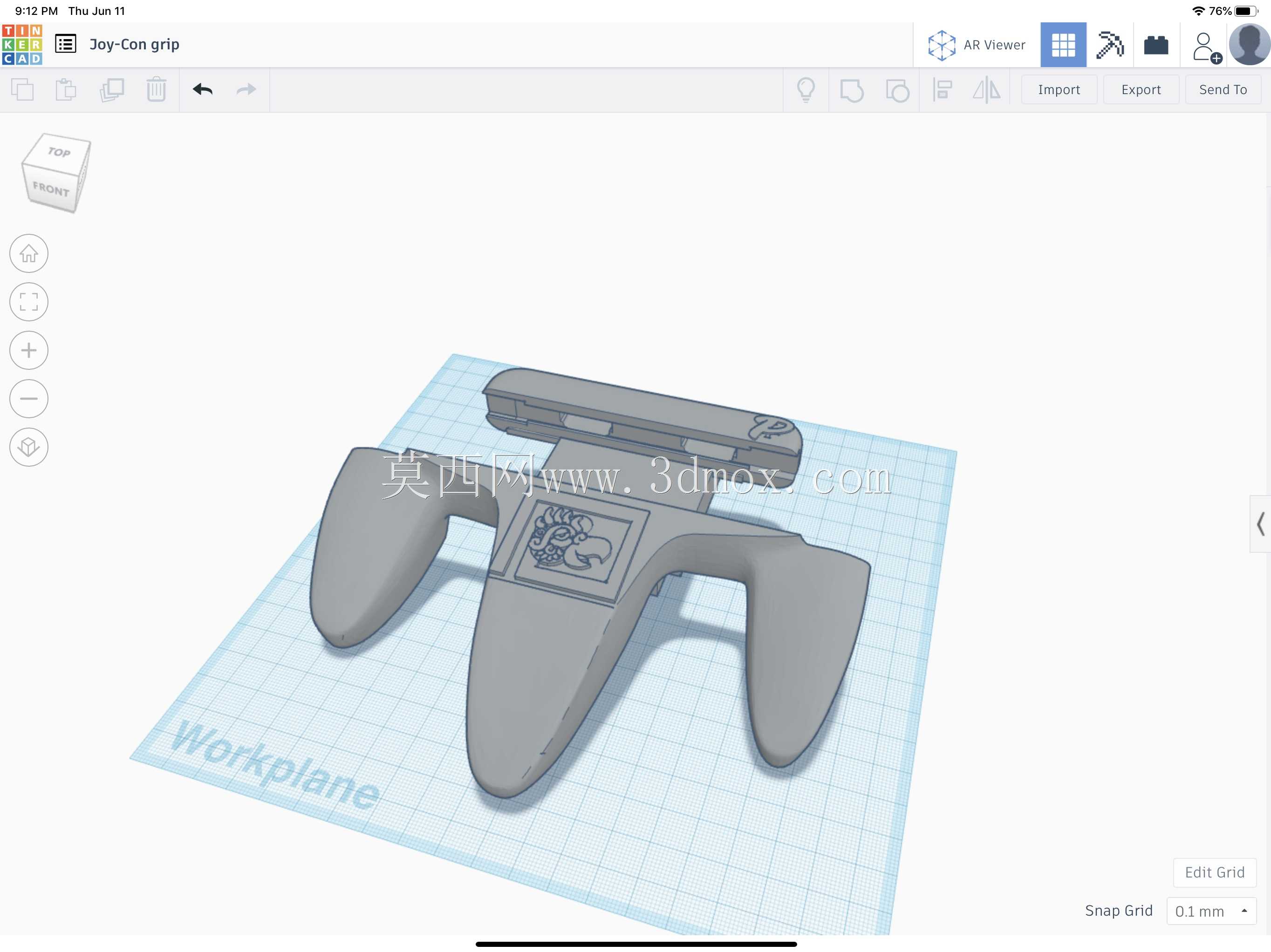Switch to 3D design grid view

(x=1063, y=45)
